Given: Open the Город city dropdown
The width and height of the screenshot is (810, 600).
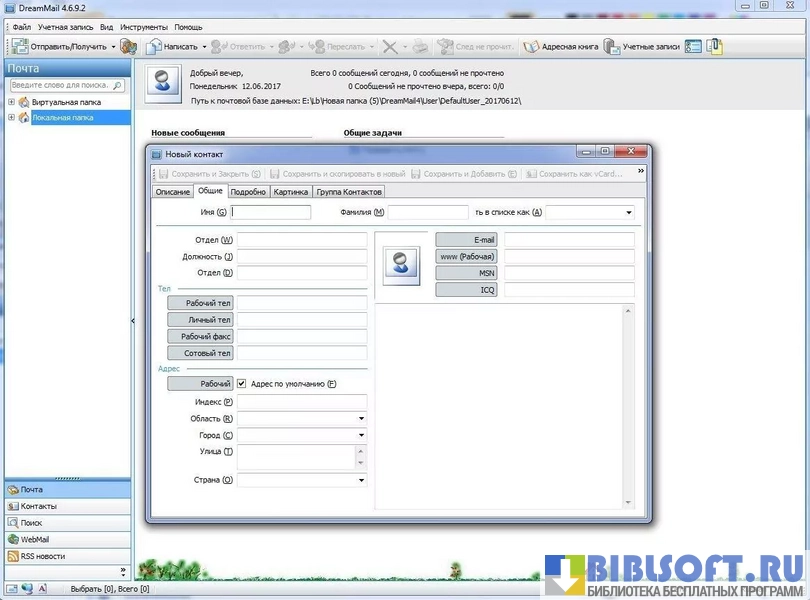Looking at the screenshot, I should (361, 436).
